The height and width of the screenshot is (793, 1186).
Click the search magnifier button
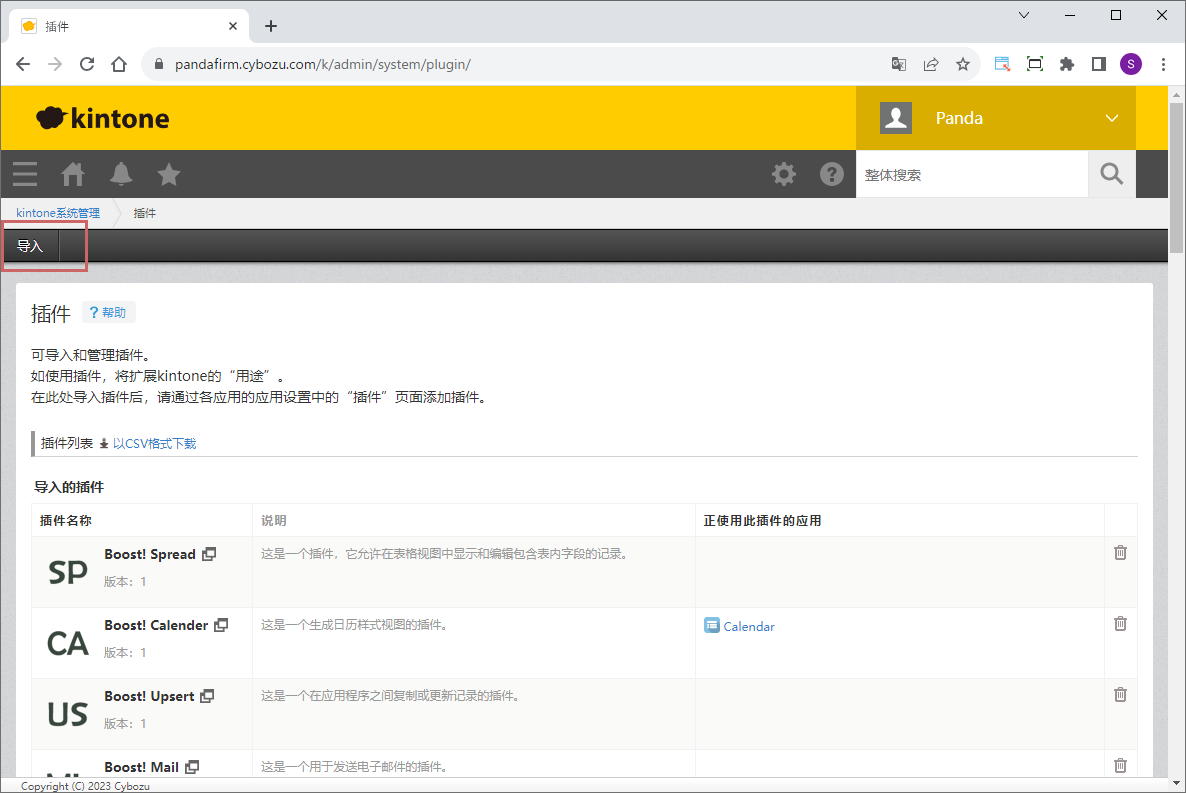pos(1111,174)
